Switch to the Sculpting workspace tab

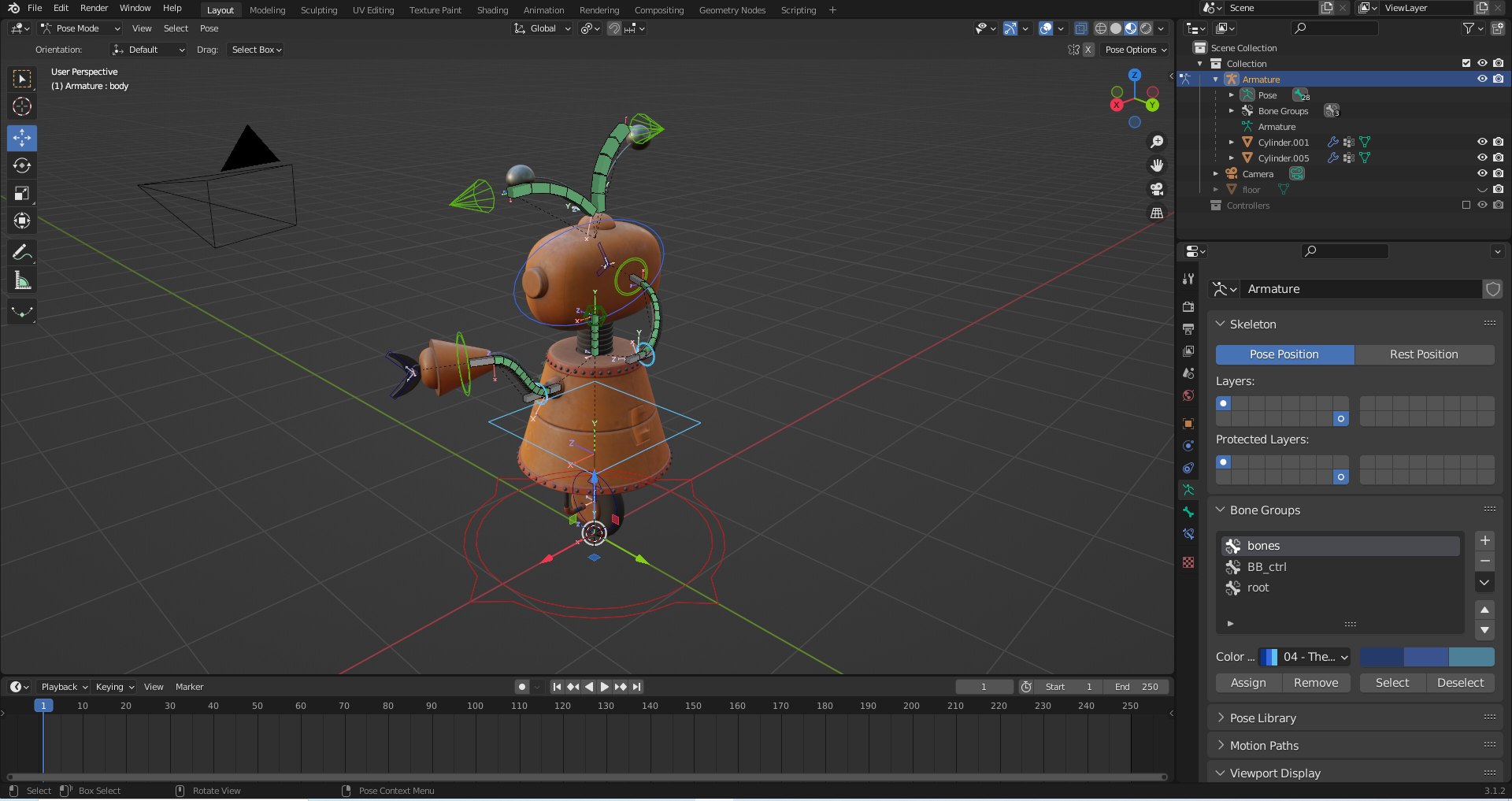click(319, 10)
